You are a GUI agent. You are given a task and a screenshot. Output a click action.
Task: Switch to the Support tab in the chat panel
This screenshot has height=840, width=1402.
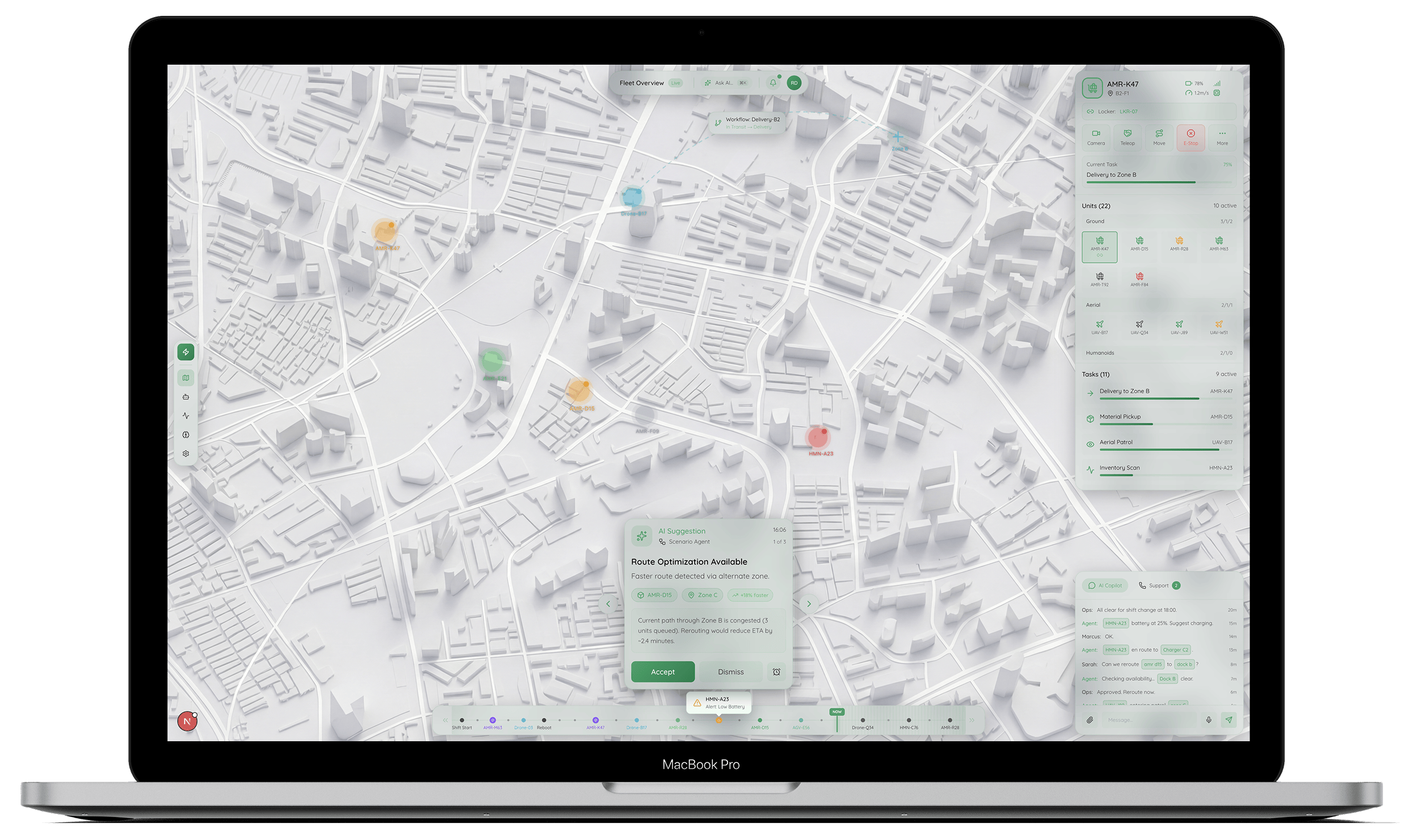[1157, 585]
